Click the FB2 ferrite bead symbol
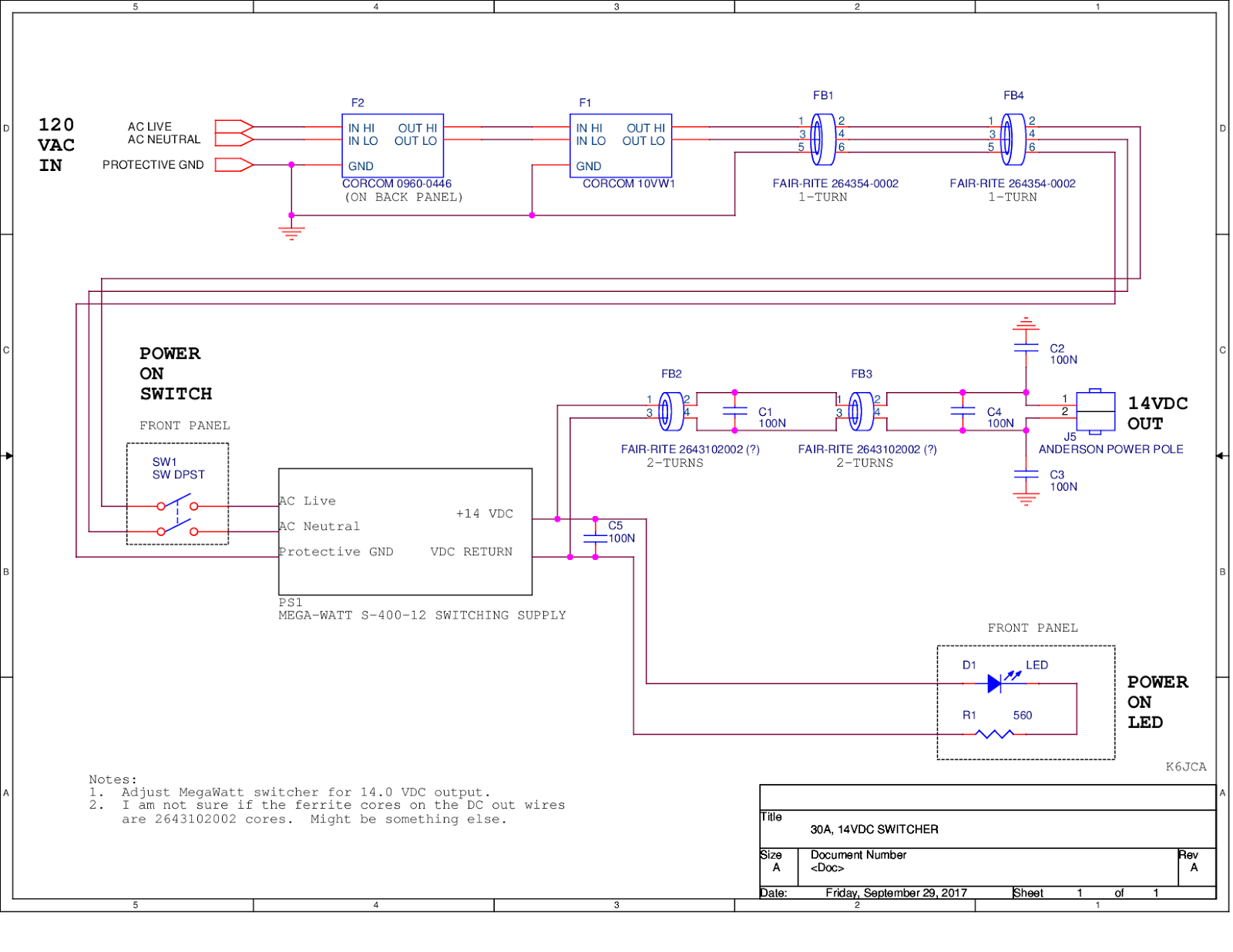The height and width of the screenshot is (952, 1233). (x=671, y=411)
